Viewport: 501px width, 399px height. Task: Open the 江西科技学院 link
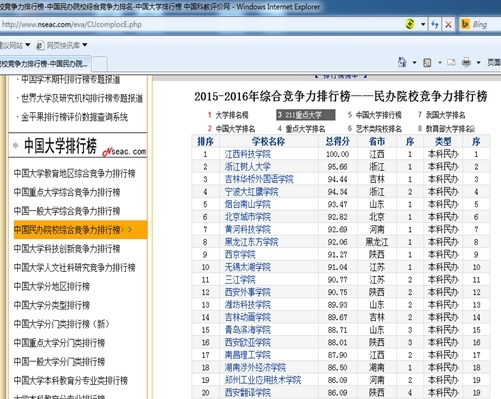(247, 154)
